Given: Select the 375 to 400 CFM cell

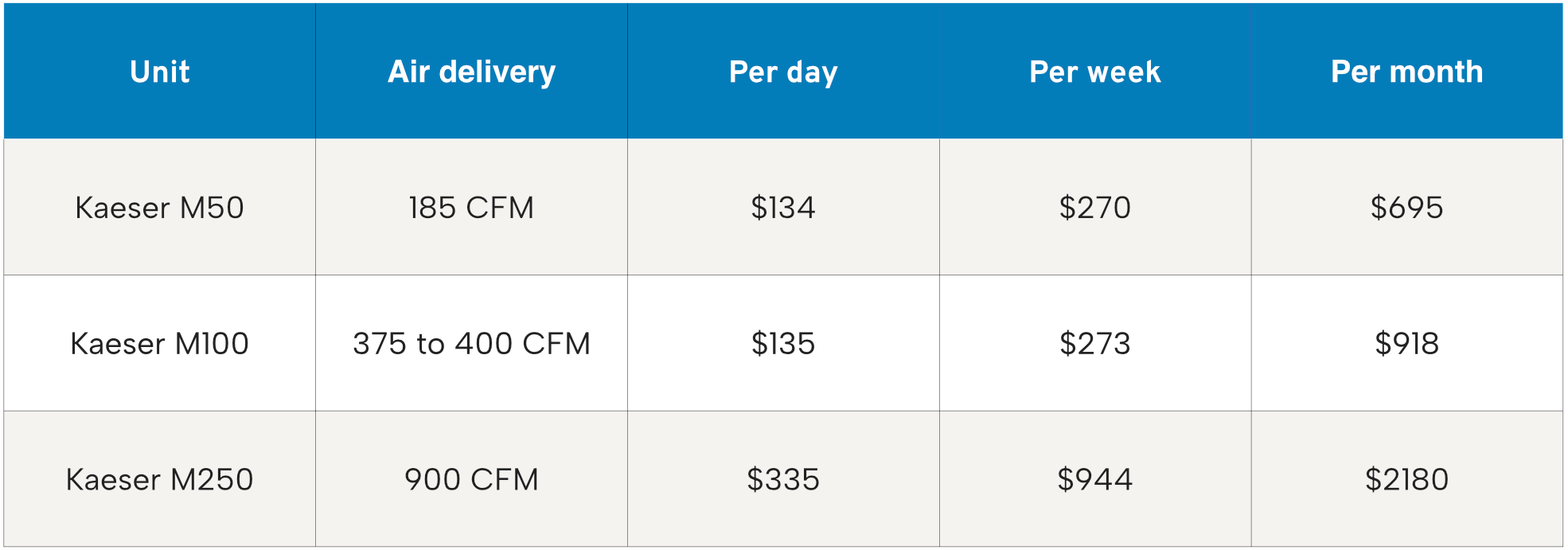Looking at the screenshot, I should (472, 344).
